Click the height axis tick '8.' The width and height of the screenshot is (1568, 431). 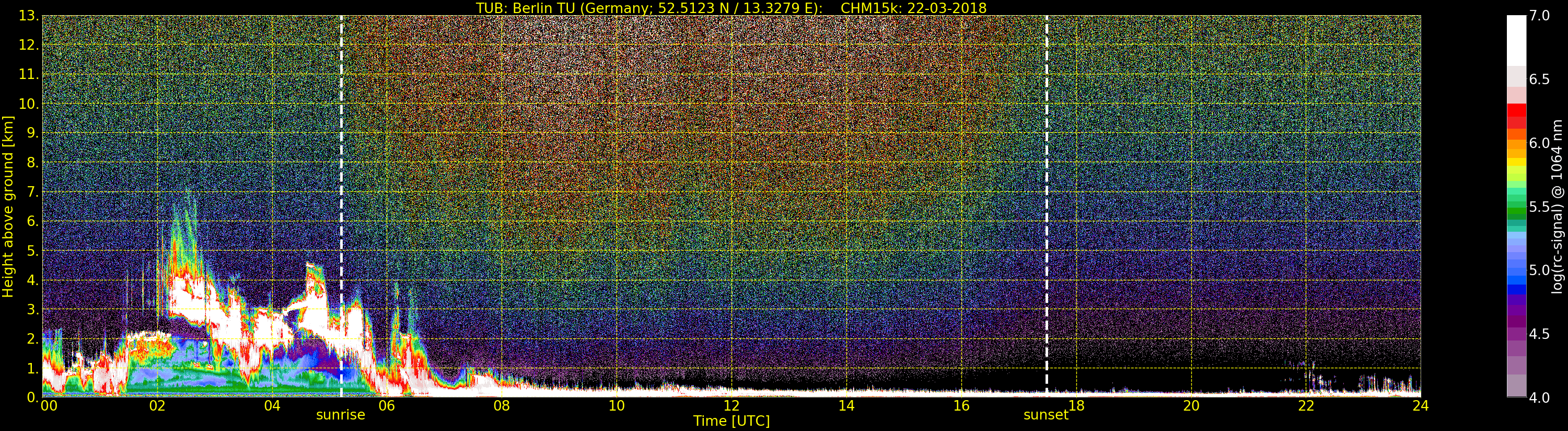32,163
